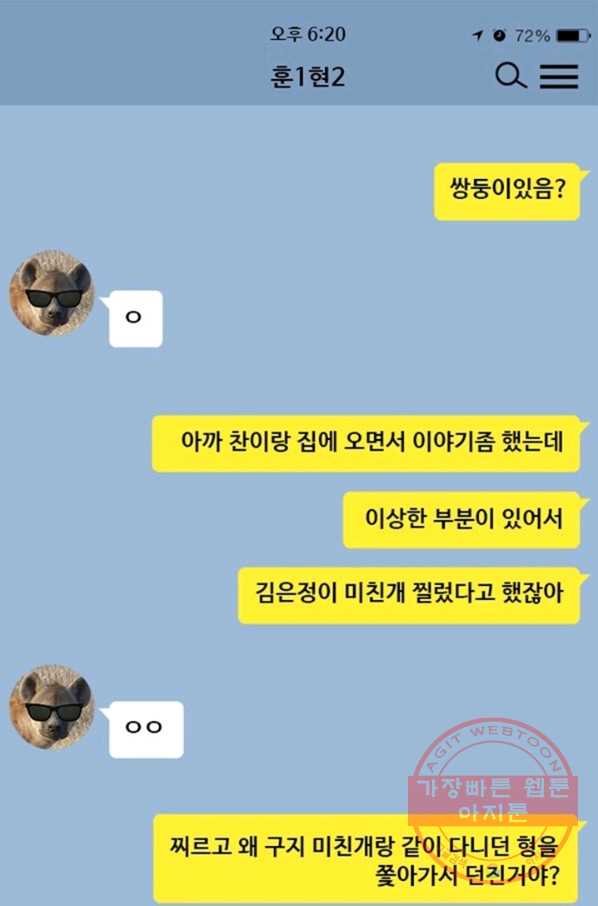Viewport: 598px width, 906px height.
Task: Select message 김은정이 미친개 찔렀다고 했잖아
Action: [409, 595]
